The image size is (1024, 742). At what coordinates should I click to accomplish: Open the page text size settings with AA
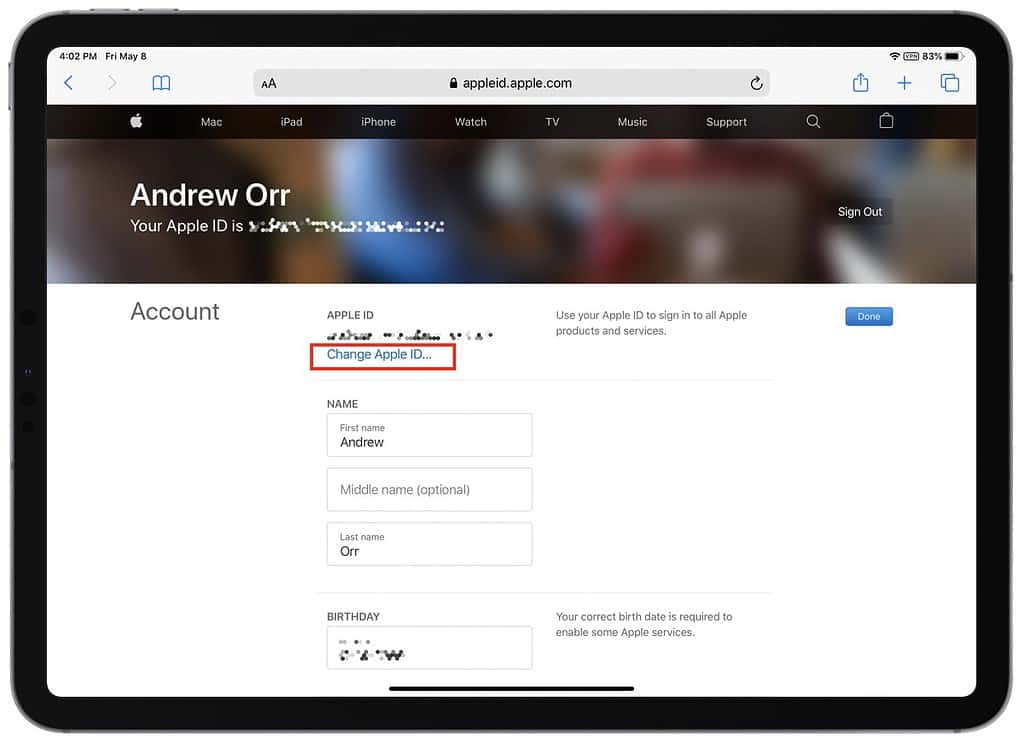tap(268, 83)
